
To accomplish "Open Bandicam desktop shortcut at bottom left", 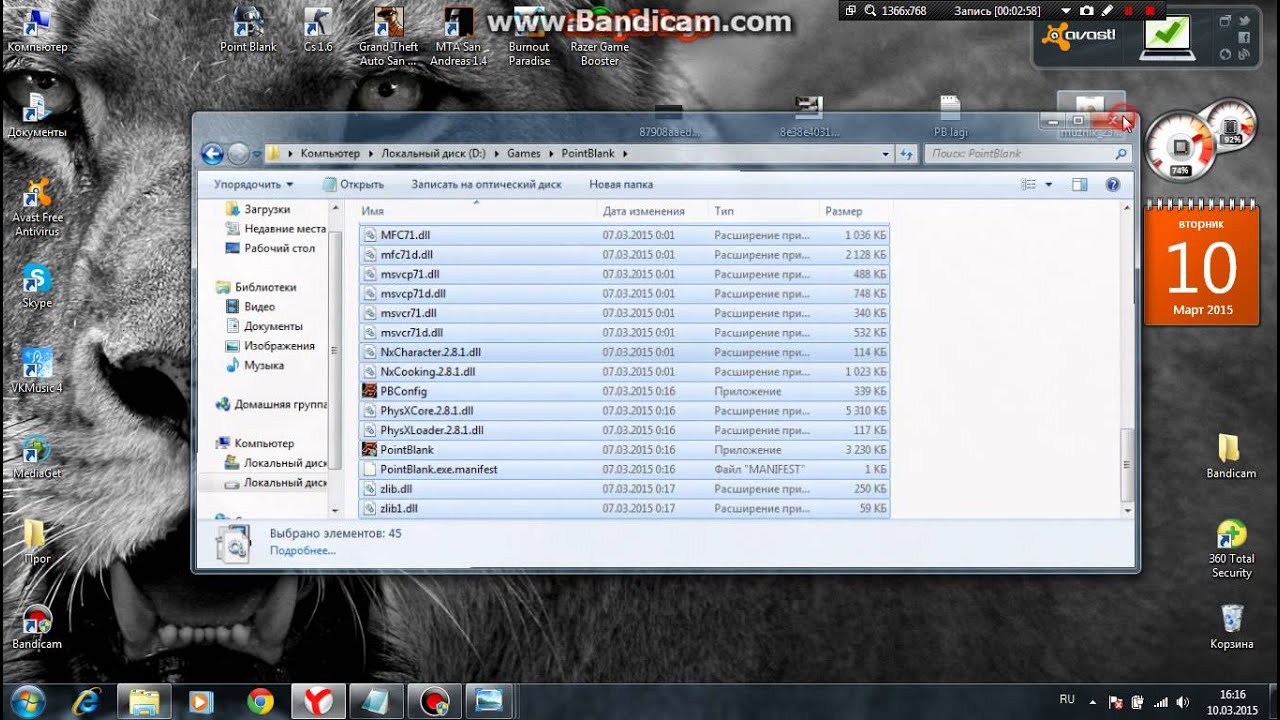I will click(37, 628).
